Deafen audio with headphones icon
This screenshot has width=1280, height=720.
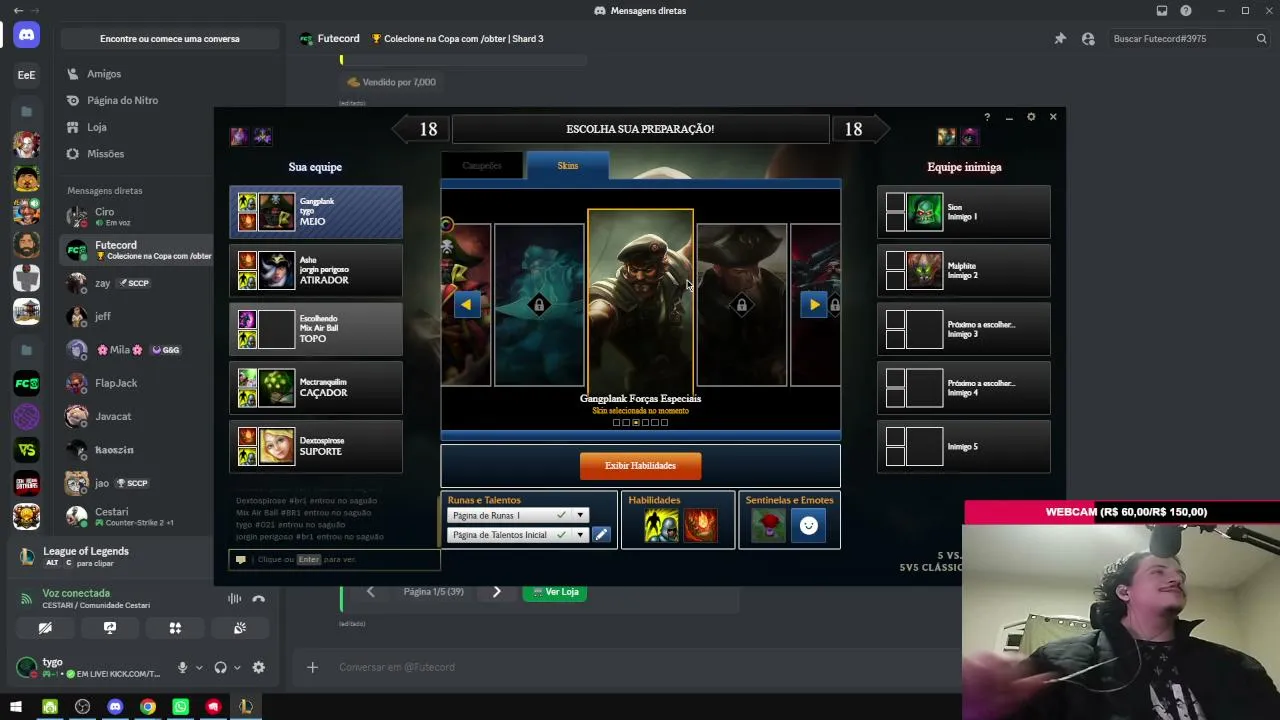pos(220,667)
